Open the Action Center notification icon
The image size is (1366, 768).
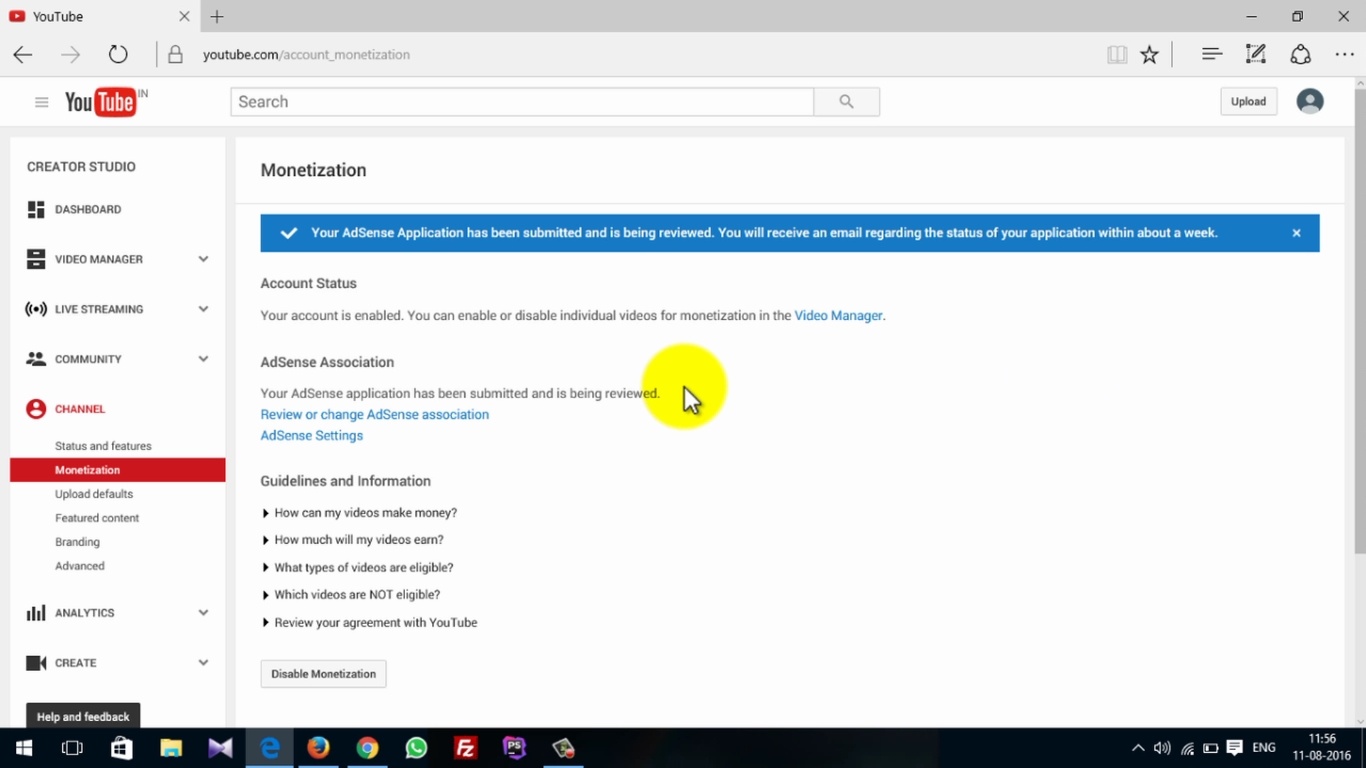(x=1235, y=748)
